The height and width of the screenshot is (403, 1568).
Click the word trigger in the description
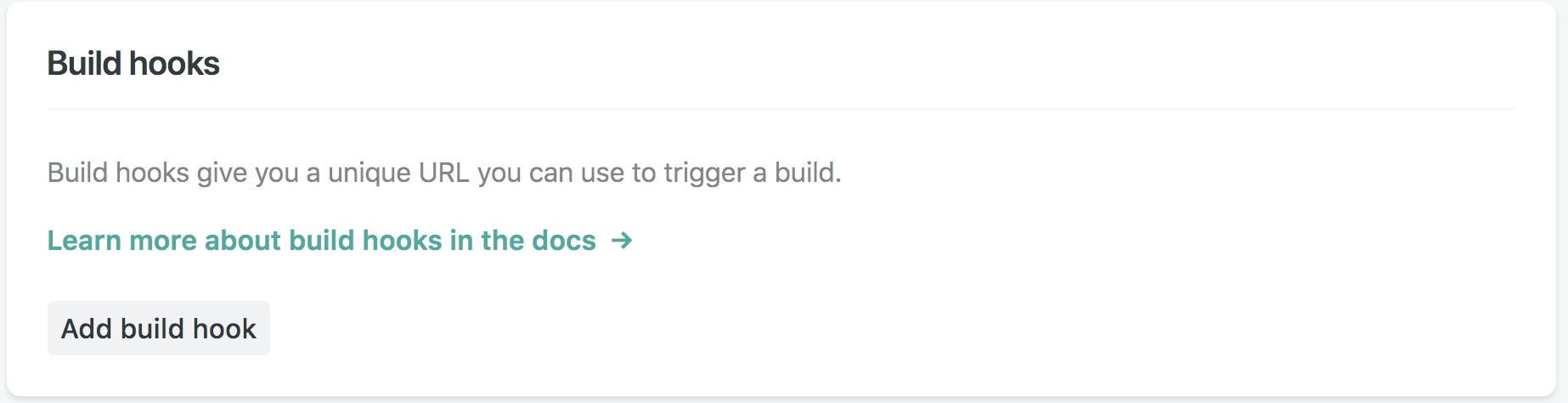(703, 173)
